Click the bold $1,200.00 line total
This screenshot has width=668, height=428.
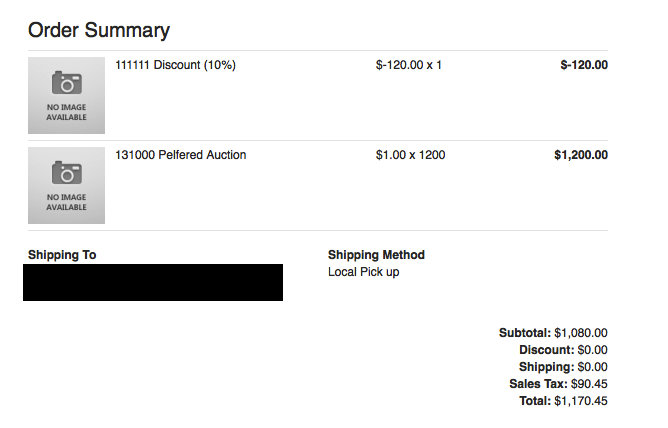click(x=581, y=155)
